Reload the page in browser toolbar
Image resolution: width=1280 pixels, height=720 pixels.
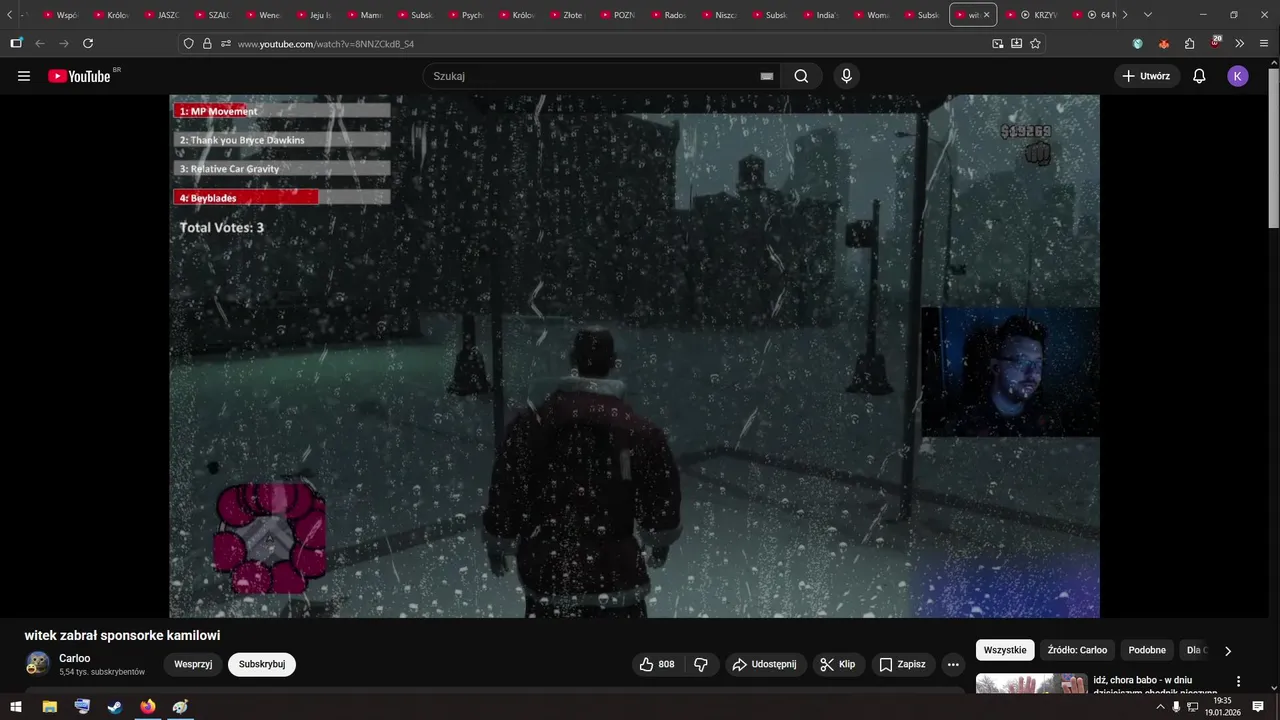click(88, 44)
